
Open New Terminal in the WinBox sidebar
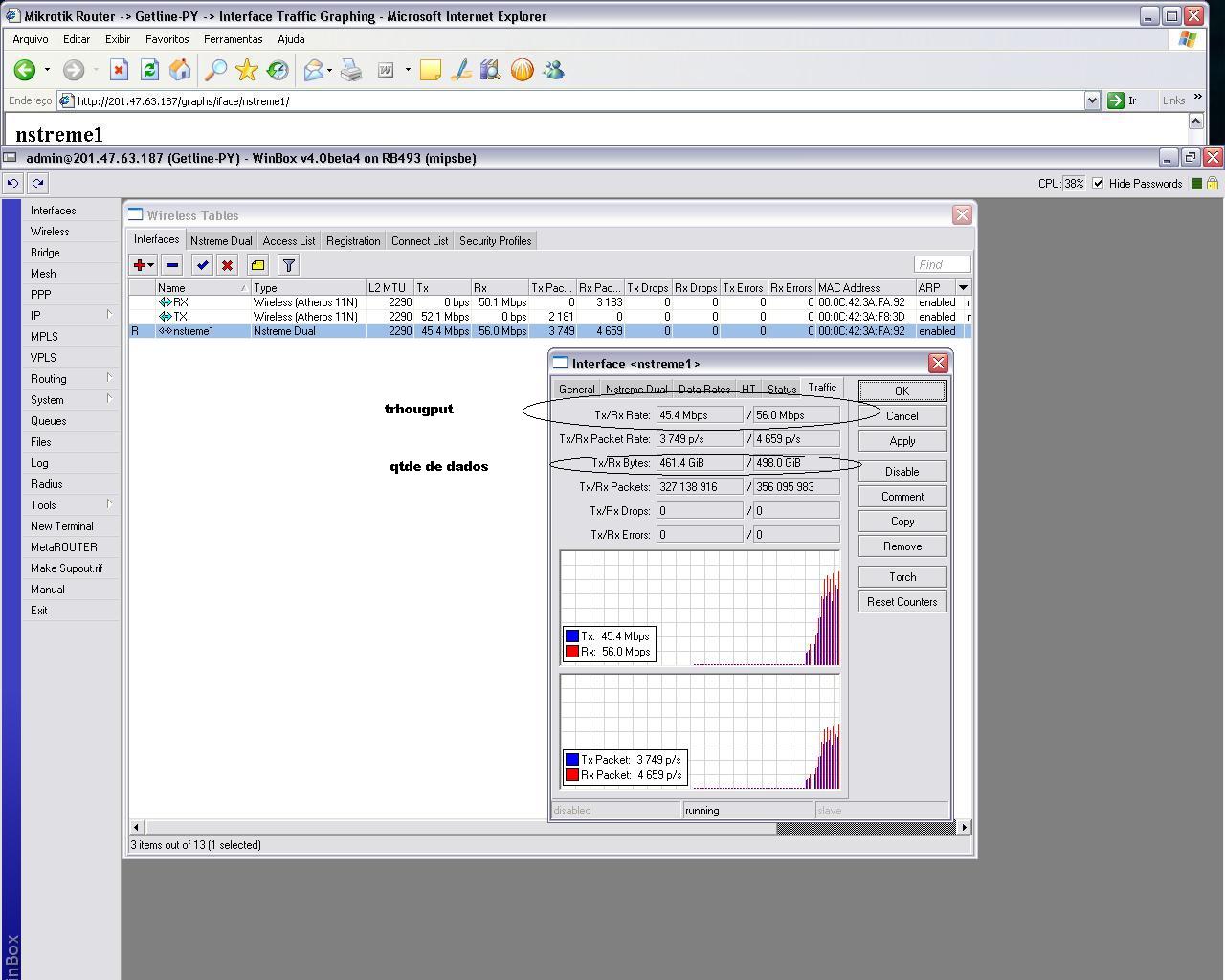(62, 526)
